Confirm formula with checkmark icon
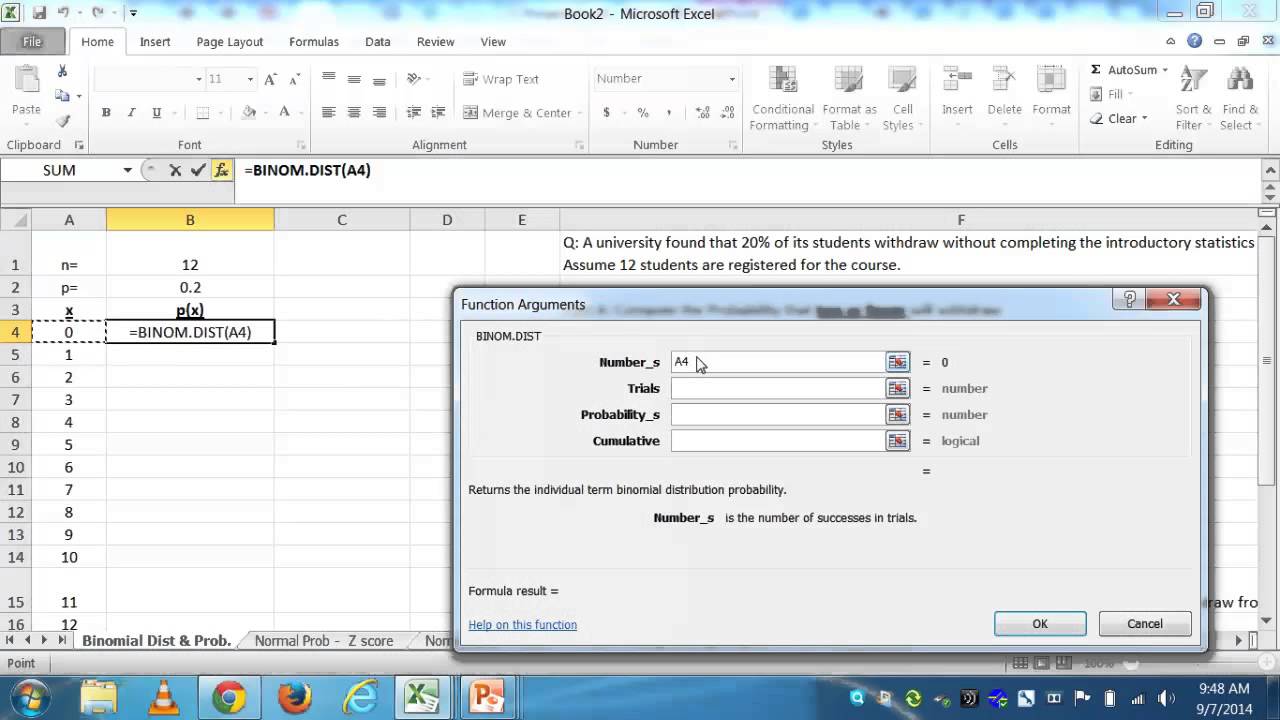 point(198,170)
